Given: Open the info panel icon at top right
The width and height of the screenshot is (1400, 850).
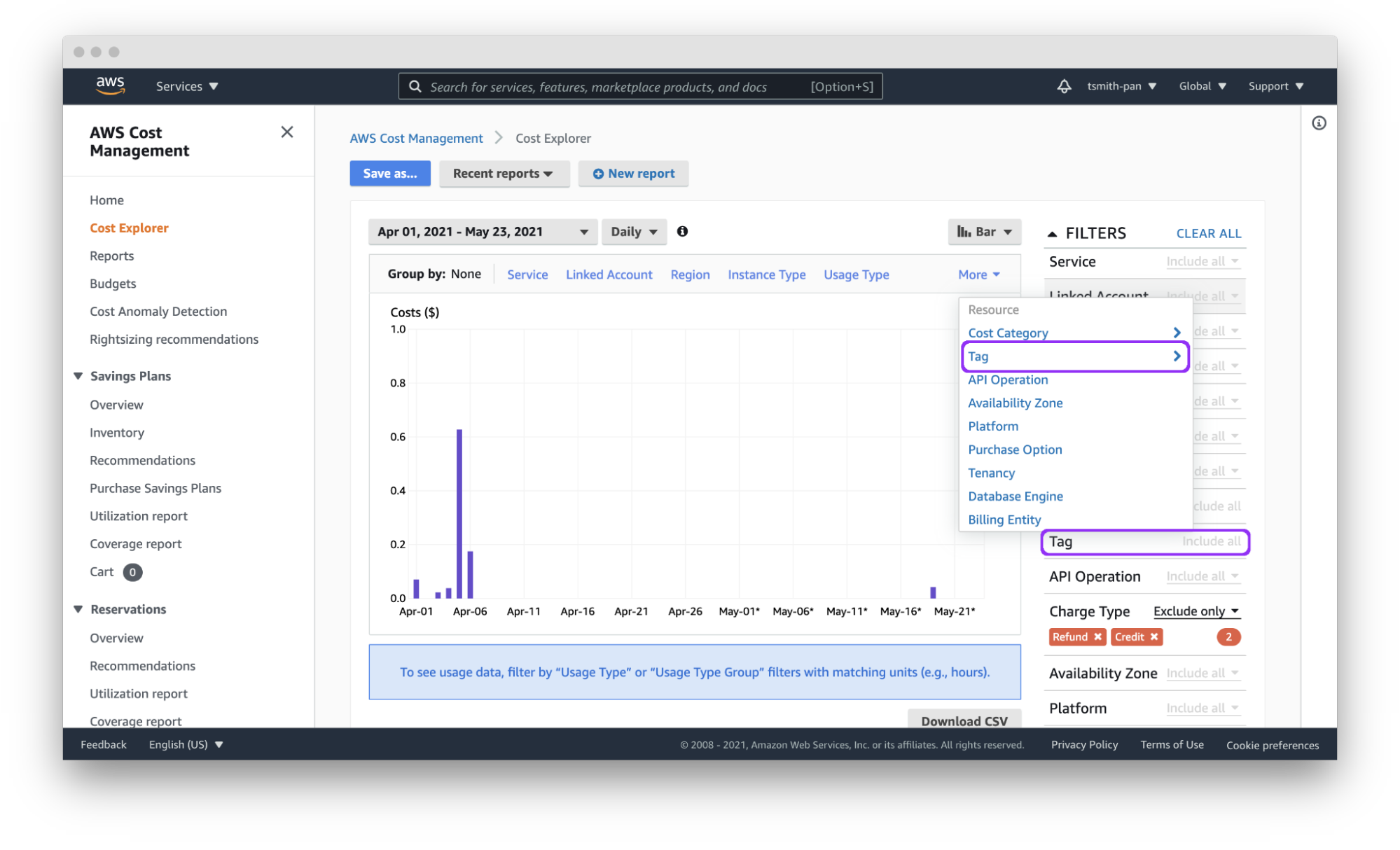Looking at the screenshot, I should coord(1318,123).
